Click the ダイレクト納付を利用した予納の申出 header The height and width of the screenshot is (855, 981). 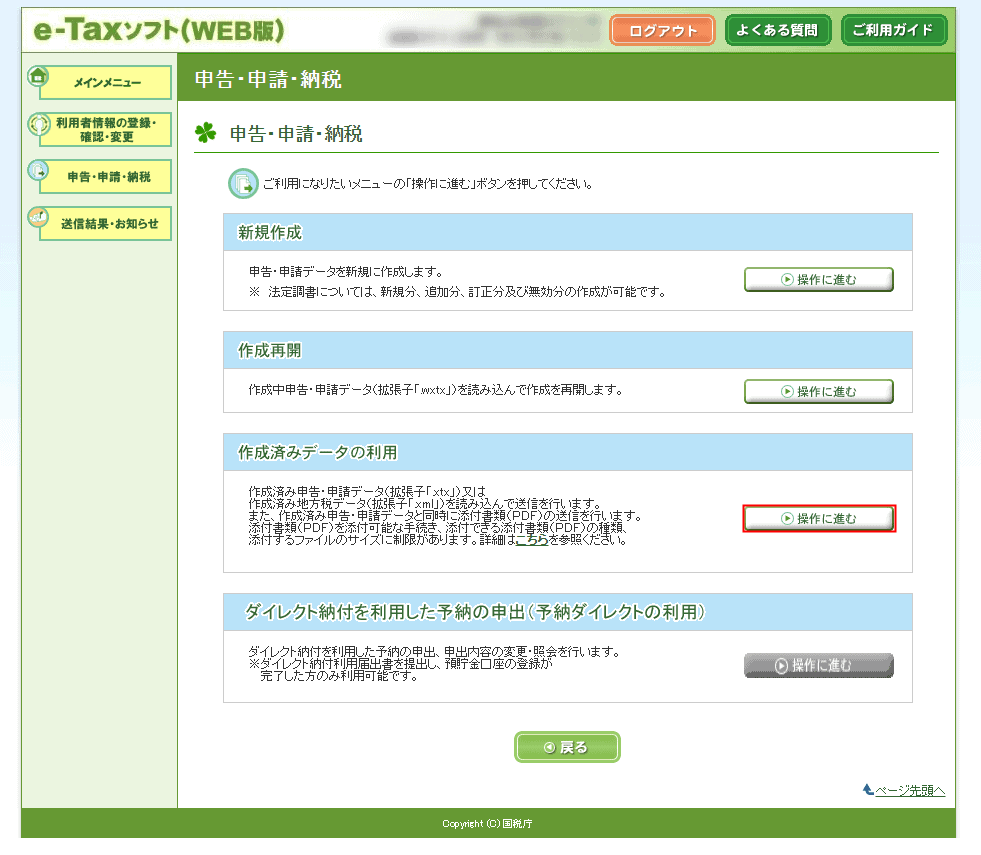[x=567, y=612]
